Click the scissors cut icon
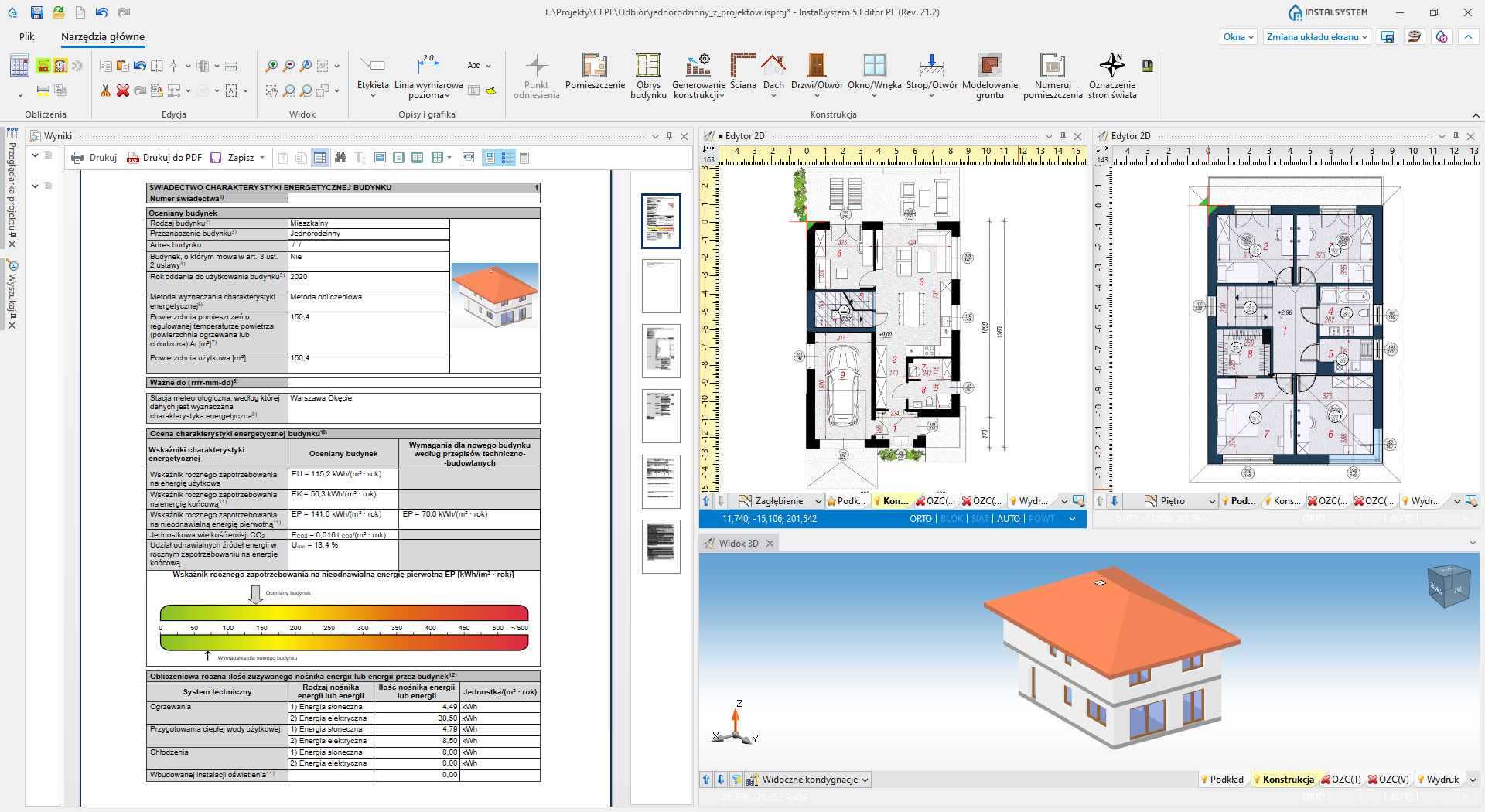The height and width of the screenshot is (812, 1485). (105, 90)
